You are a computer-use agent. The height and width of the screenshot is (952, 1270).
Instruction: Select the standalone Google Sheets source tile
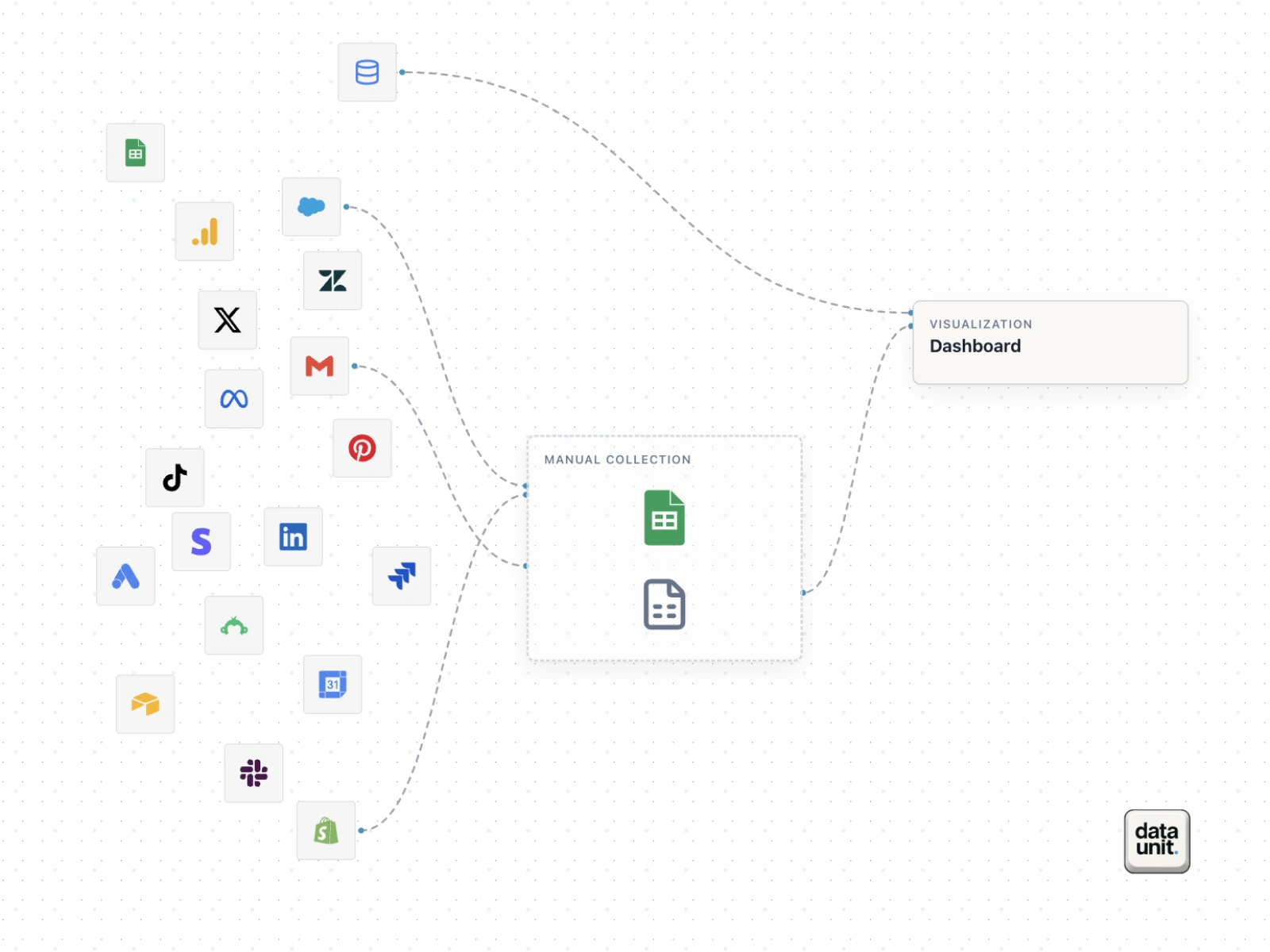[136, 152]
